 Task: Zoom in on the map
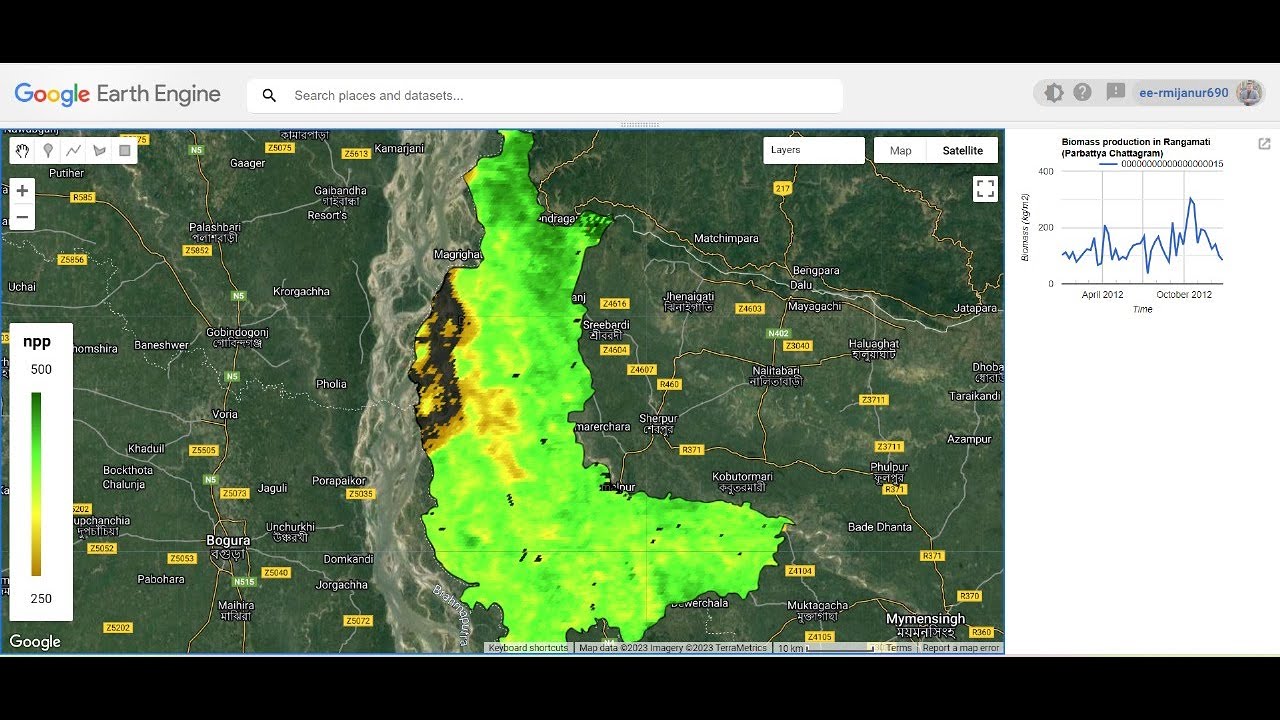(22, 191)
